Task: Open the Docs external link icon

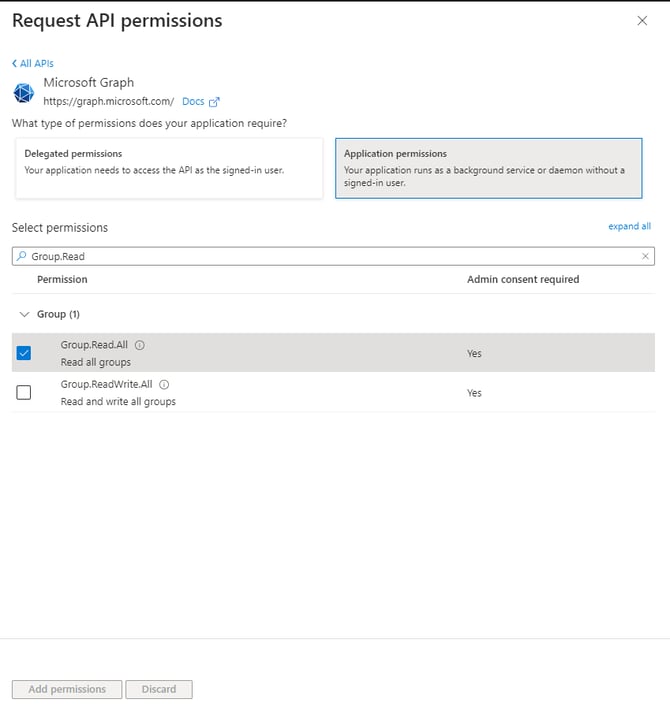Action: (214, 102)
